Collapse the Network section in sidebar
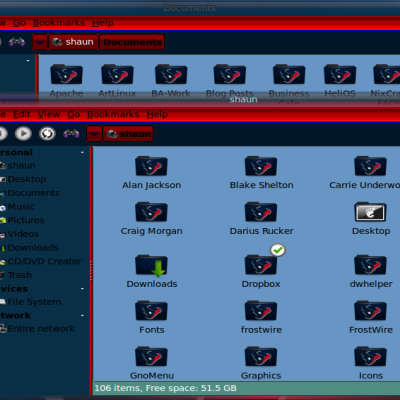The height and width of the screenshot is (400, 400). pos(82,315)
